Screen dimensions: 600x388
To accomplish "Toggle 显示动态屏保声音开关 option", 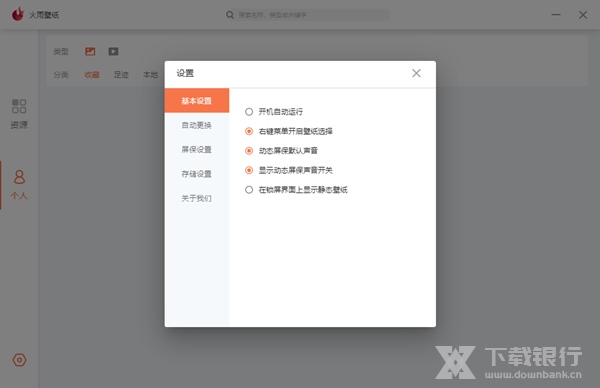I will pyautogui.click(x=249, y=170).
